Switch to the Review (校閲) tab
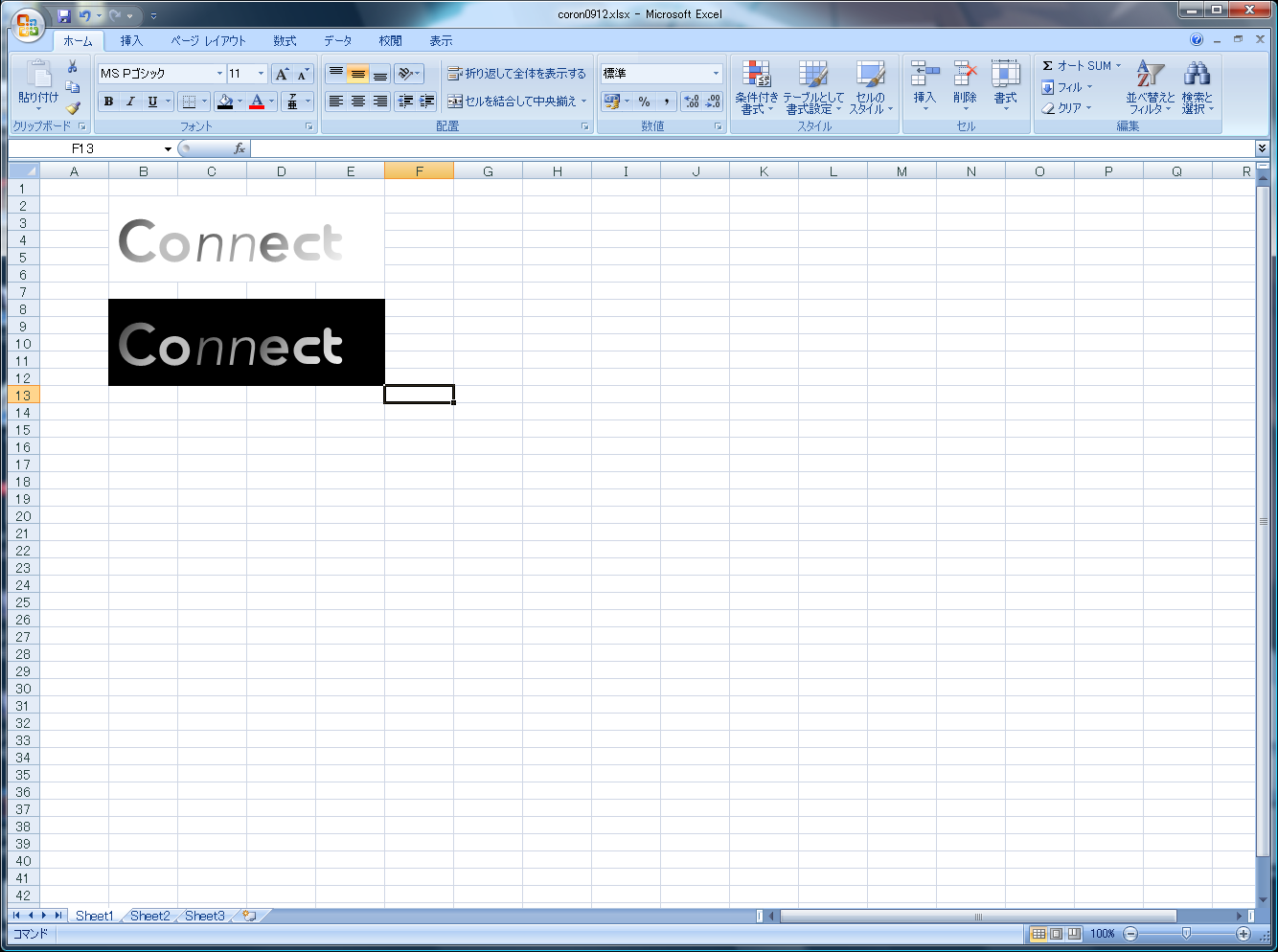Image resolution: width=1278 pixels, height=952 pixels. 390,41
